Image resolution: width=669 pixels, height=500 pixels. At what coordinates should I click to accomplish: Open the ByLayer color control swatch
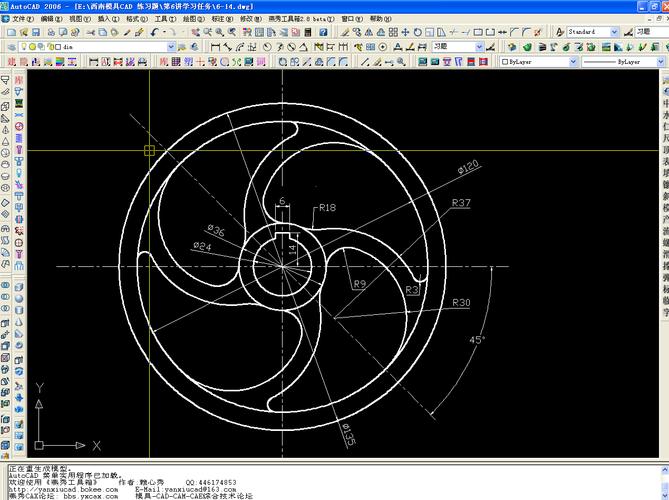pyautogui.click(x=535, y=62)
